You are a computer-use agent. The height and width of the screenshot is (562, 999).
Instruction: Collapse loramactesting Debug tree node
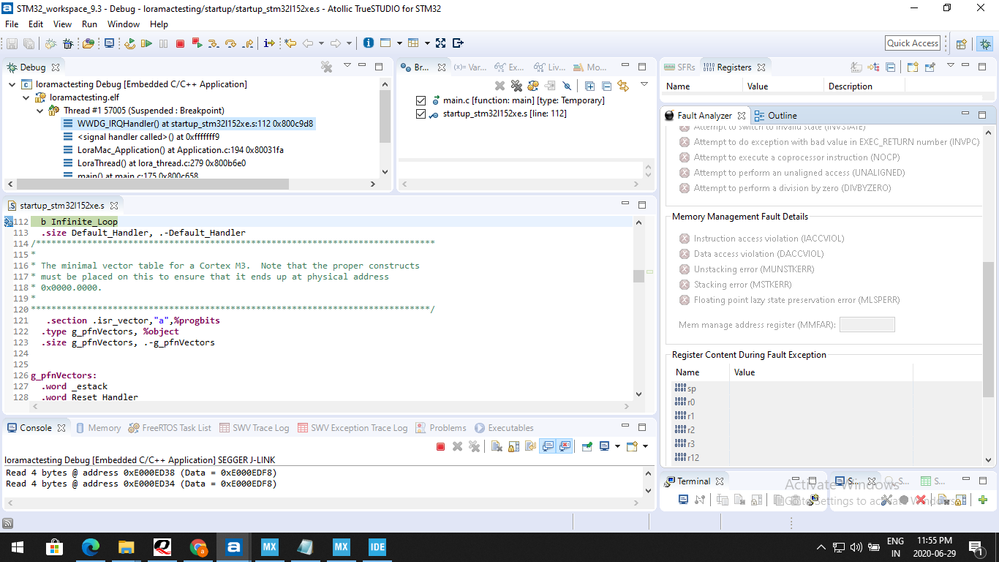tap(12, 84)
